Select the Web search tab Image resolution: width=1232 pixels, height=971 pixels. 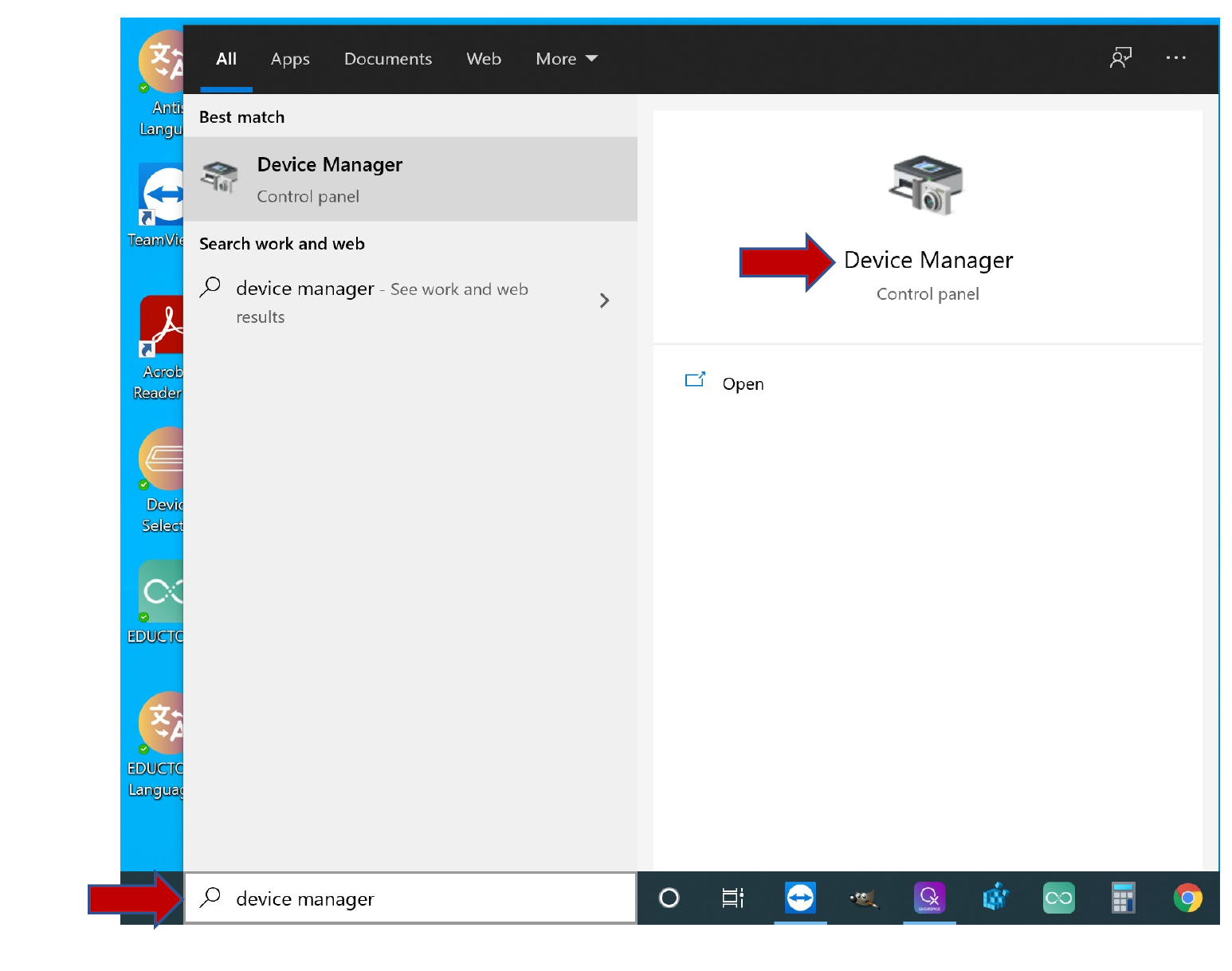pyautogui.click(x=484, y=59)
